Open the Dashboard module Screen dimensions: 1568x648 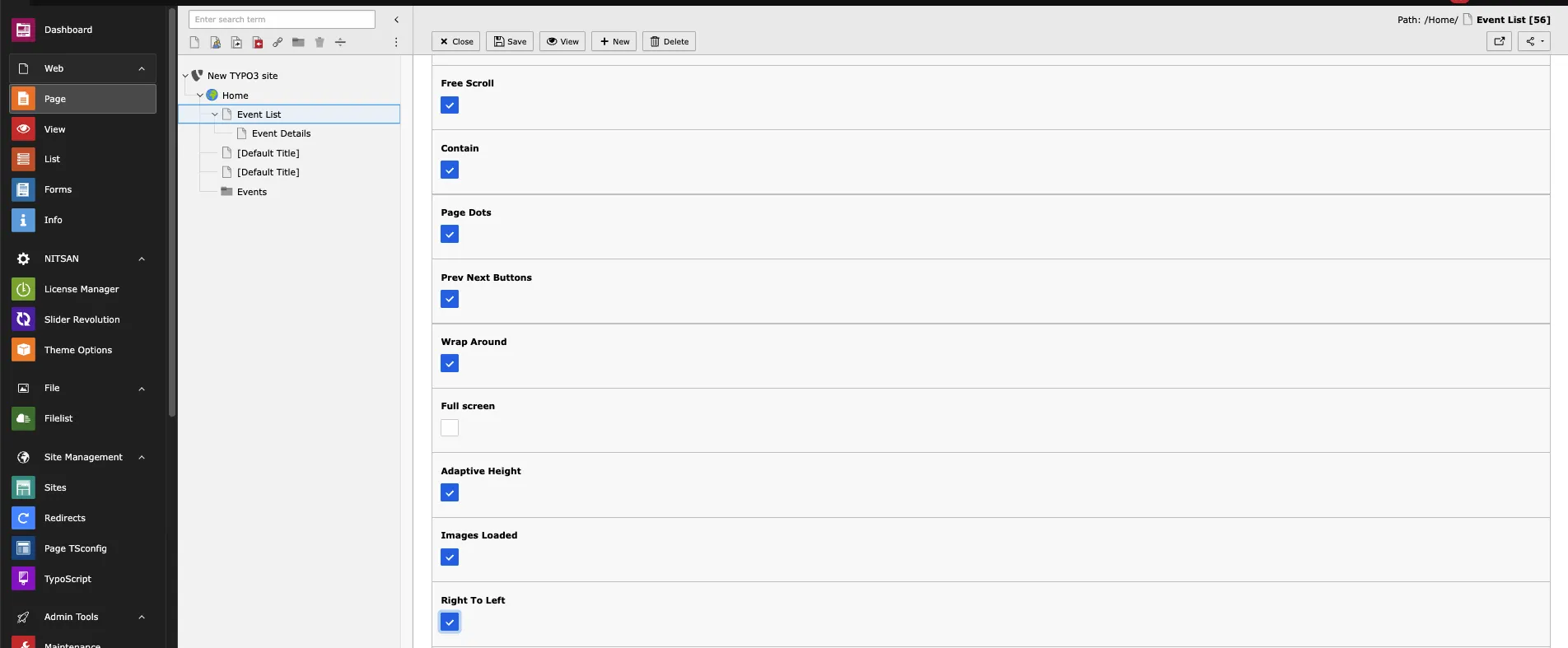[82, 30]
